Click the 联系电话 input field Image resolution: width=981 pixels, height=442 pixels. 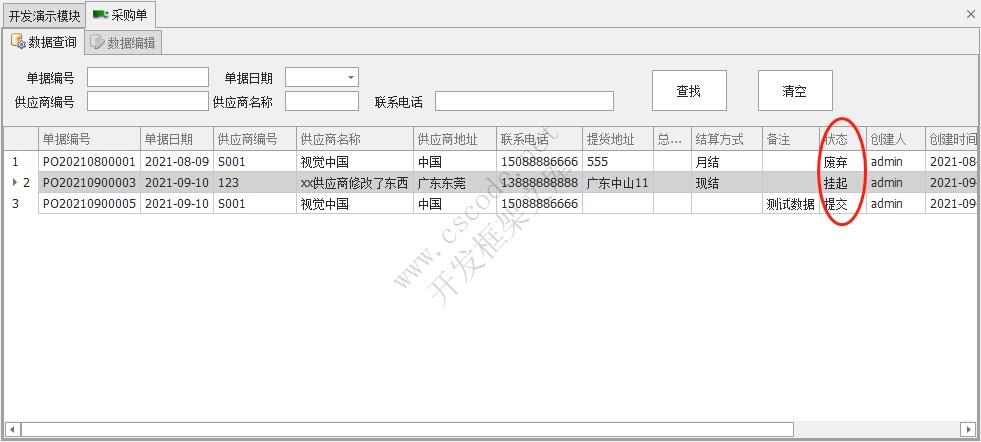pyautogui.click(x=523, y=101)
